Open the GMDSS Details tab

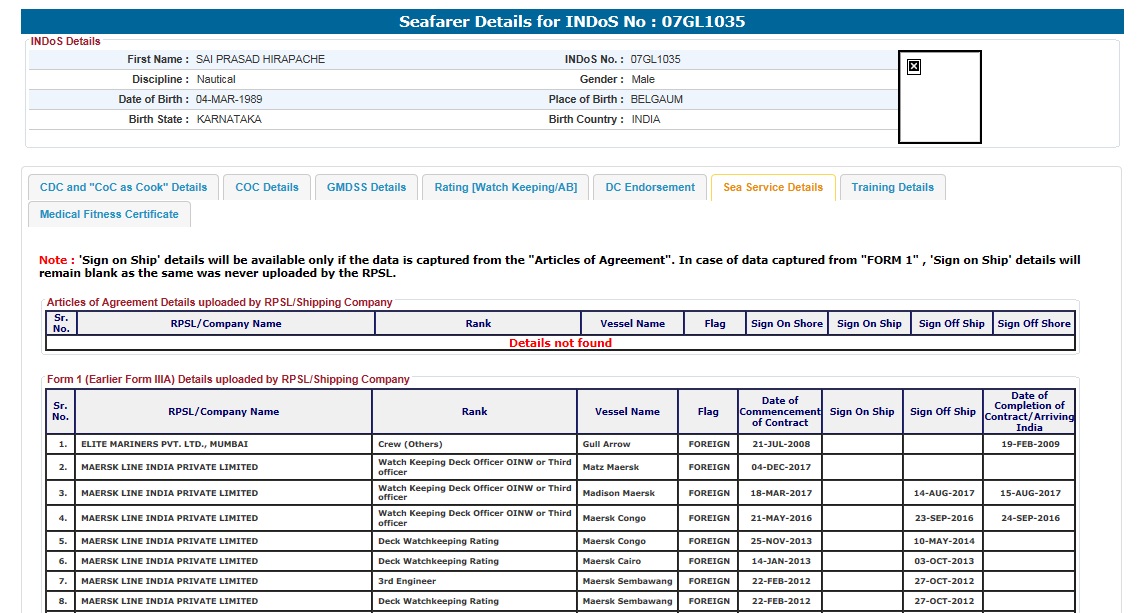(x=366, y=187)
